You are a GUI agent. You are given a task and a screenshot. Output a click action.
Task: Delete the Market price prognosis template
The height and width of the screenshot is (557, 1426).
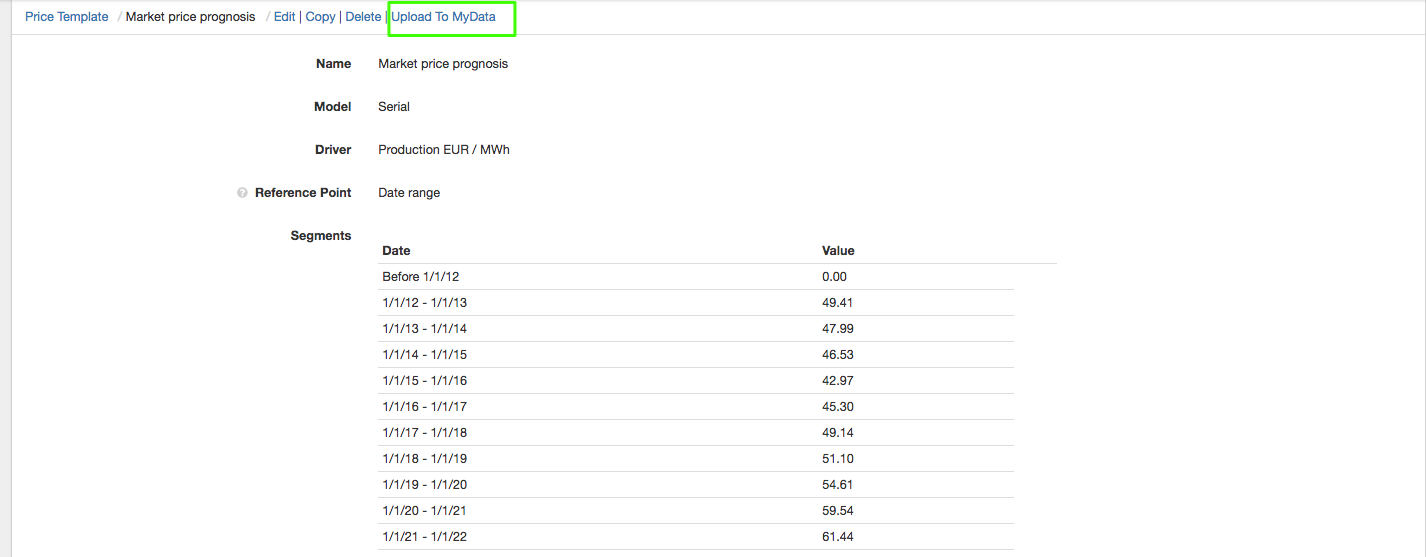click(x=363, y=17)
